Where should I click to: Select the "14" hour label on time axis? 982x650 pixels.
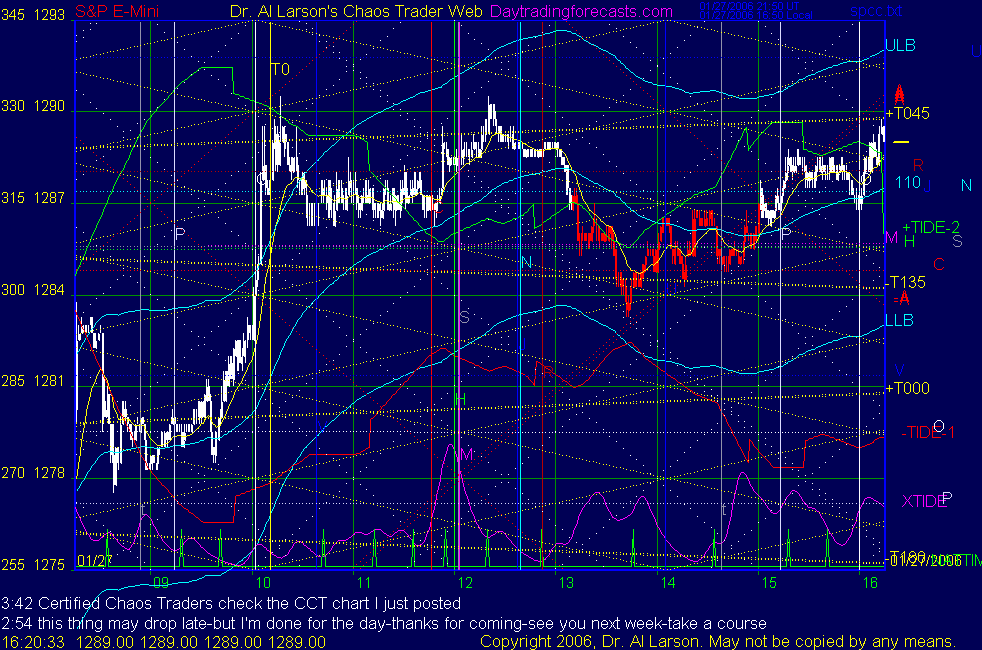coord(668,583)
